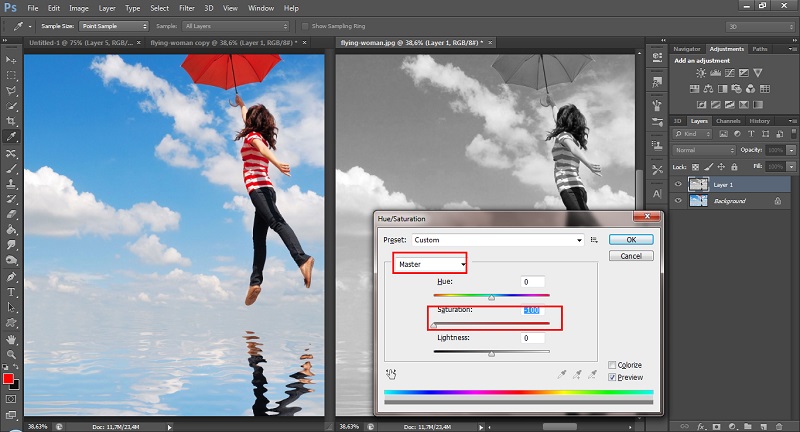The image size is (800, 432).
Task: Select the Horizontal Type tool
Action: (11, 292)
